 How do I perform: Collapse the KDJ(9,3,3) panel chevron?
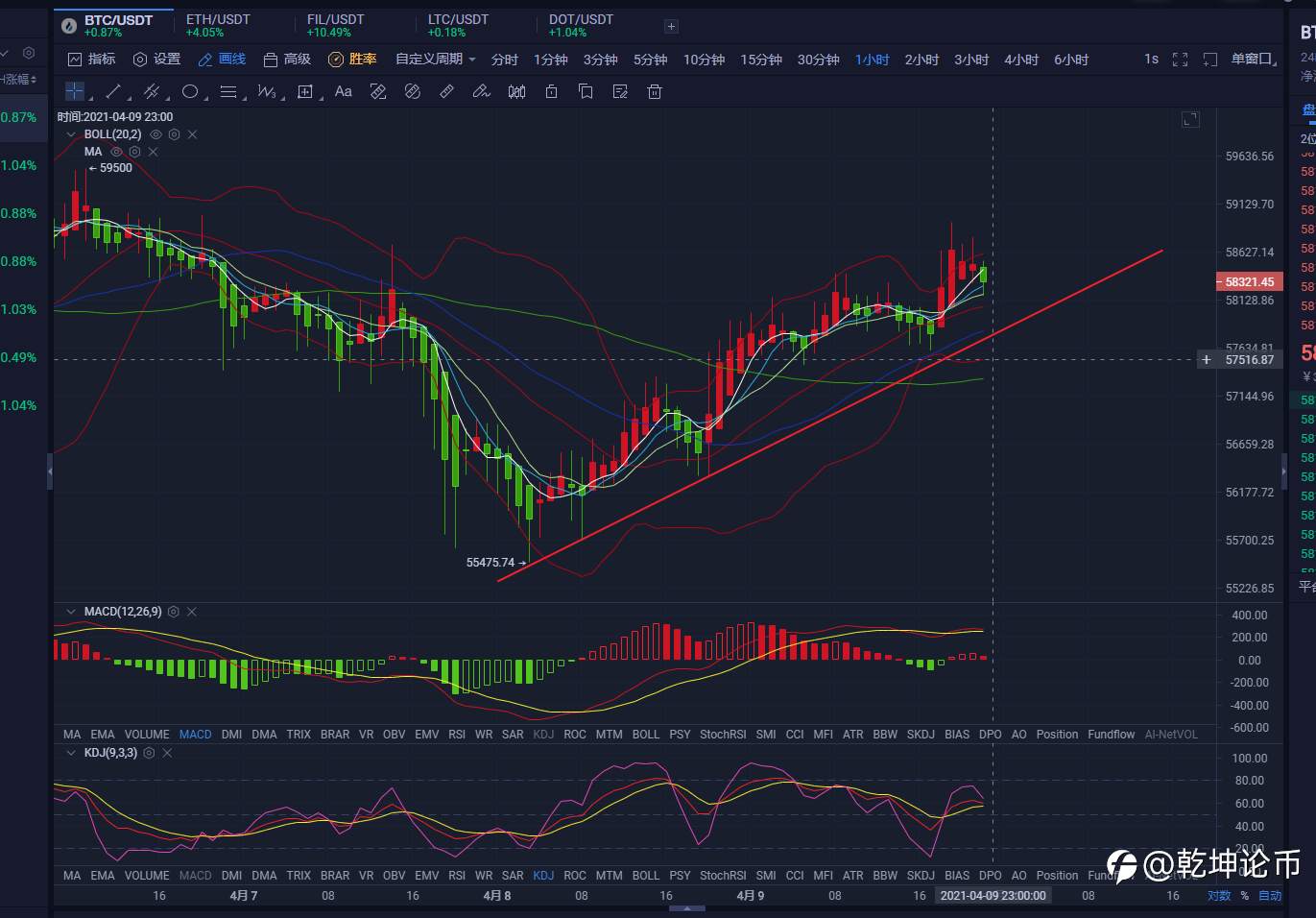pos(71,753)
